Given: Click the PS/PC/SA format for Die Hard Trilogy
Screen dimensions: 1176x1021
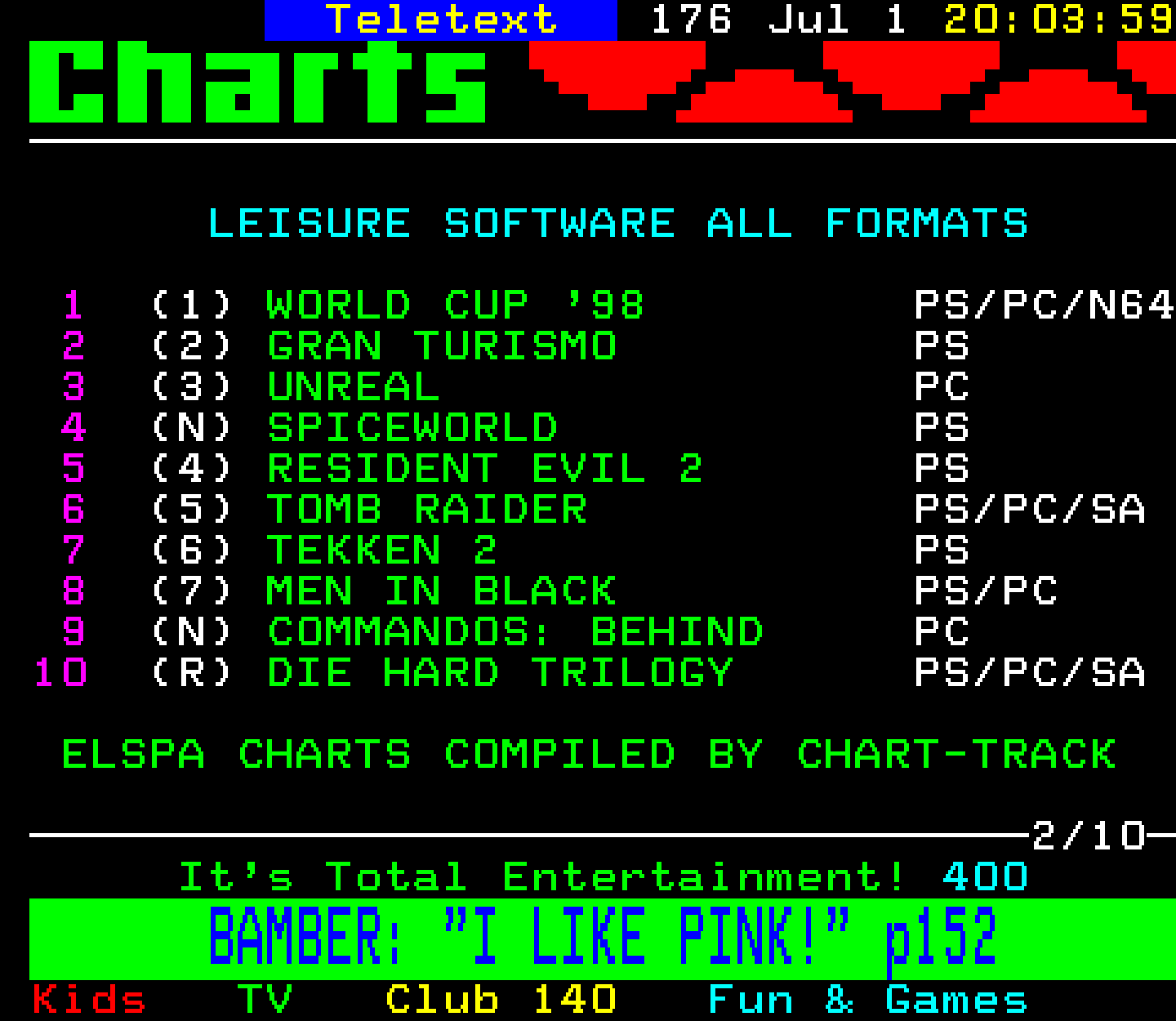Looking at the screenshot, I should (1030, 673).
